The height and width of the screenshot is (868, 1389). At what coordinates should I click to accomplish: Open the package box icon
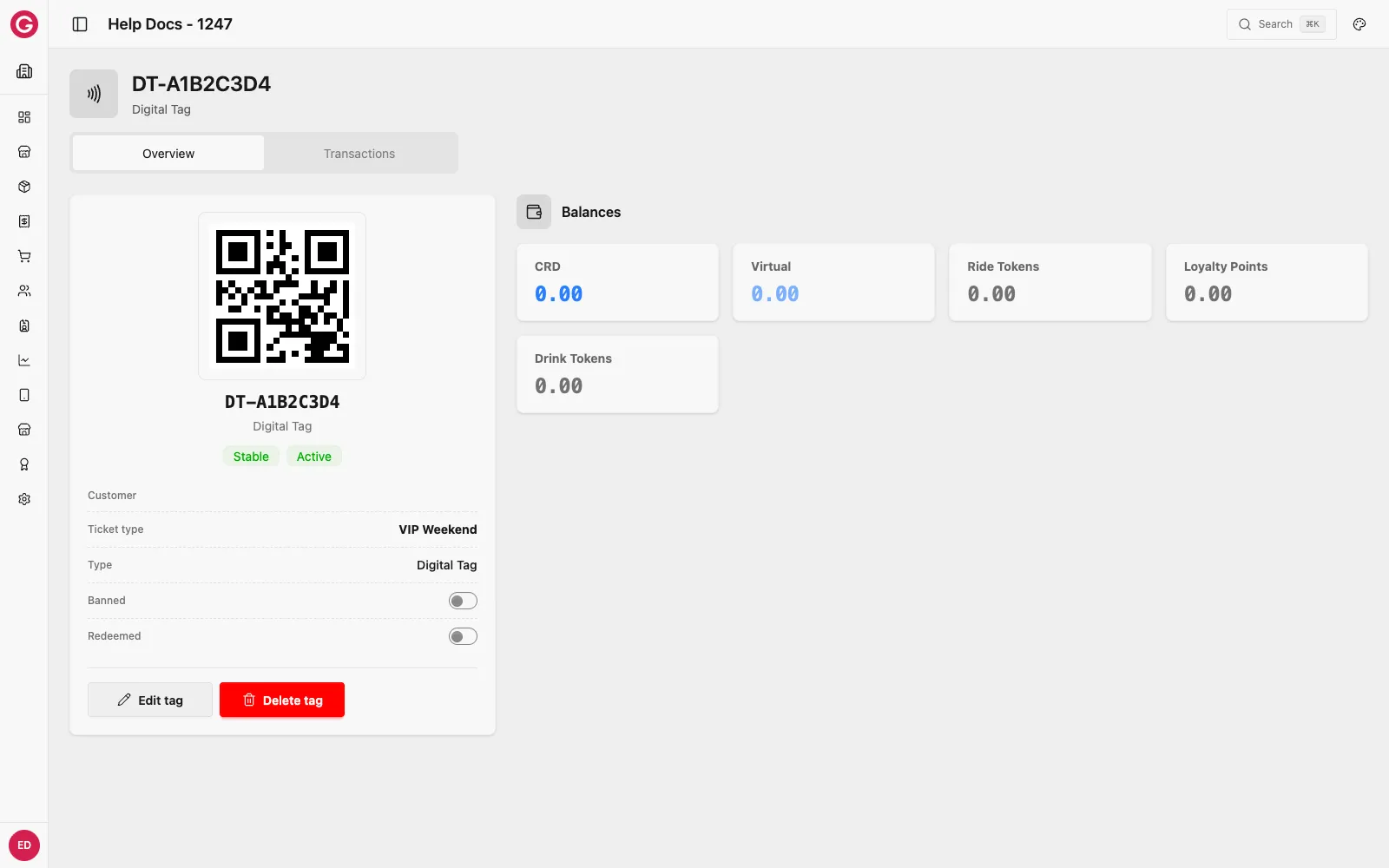[24, 187]
